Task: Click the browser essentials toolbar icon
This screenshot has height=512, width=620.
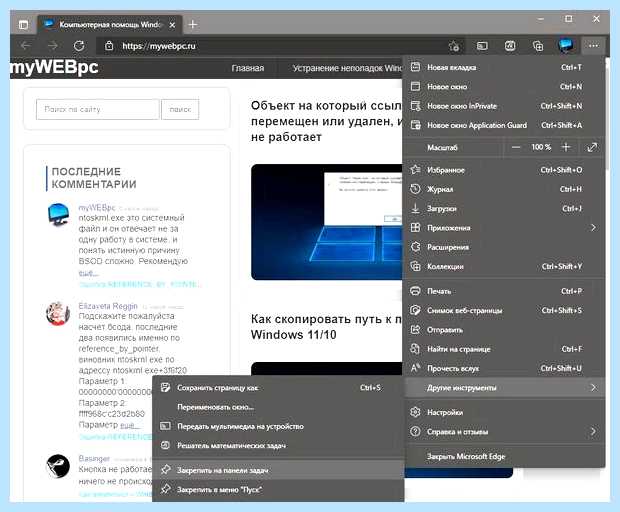Action: point(510,46)
